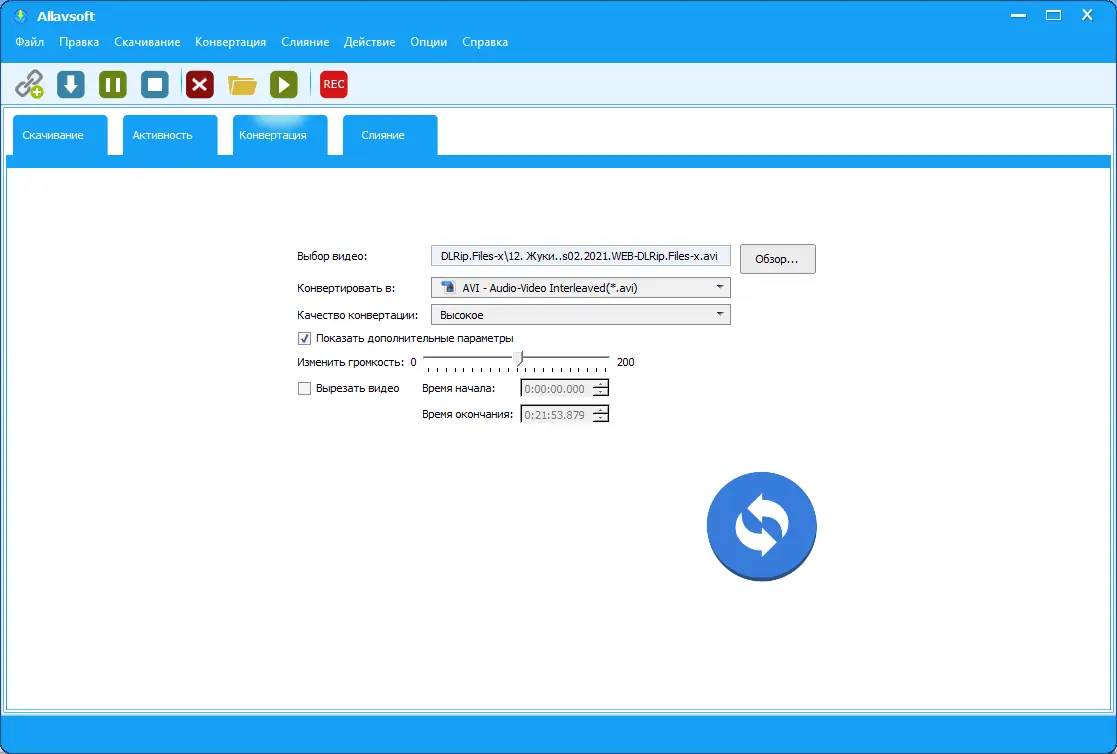Open the Конвертировать в format dropdown
The width and height of the screenshot is (1117, 754).
coord(581,288)
